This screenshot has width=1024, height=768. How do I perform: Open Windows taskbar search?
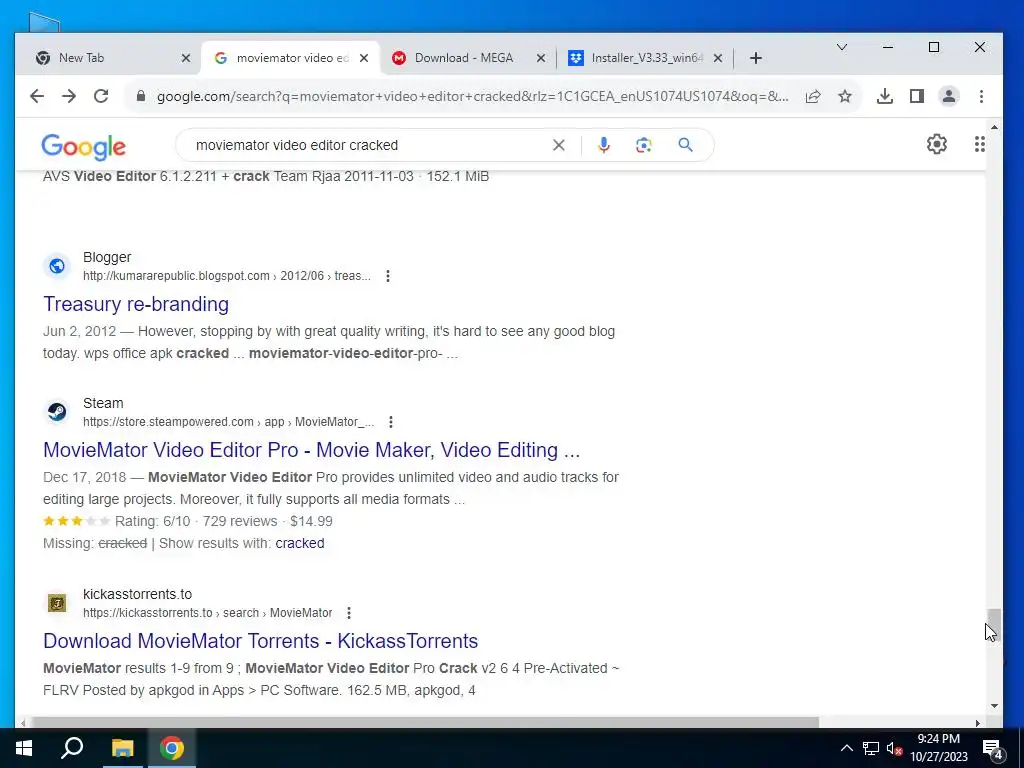coord(72,748)
